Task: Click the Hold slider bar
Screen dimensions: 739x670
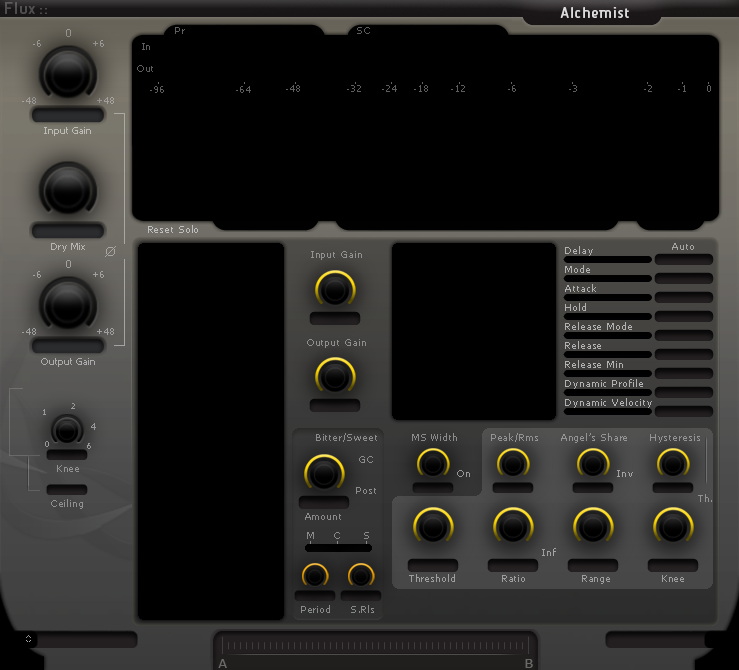Action: 608,316
